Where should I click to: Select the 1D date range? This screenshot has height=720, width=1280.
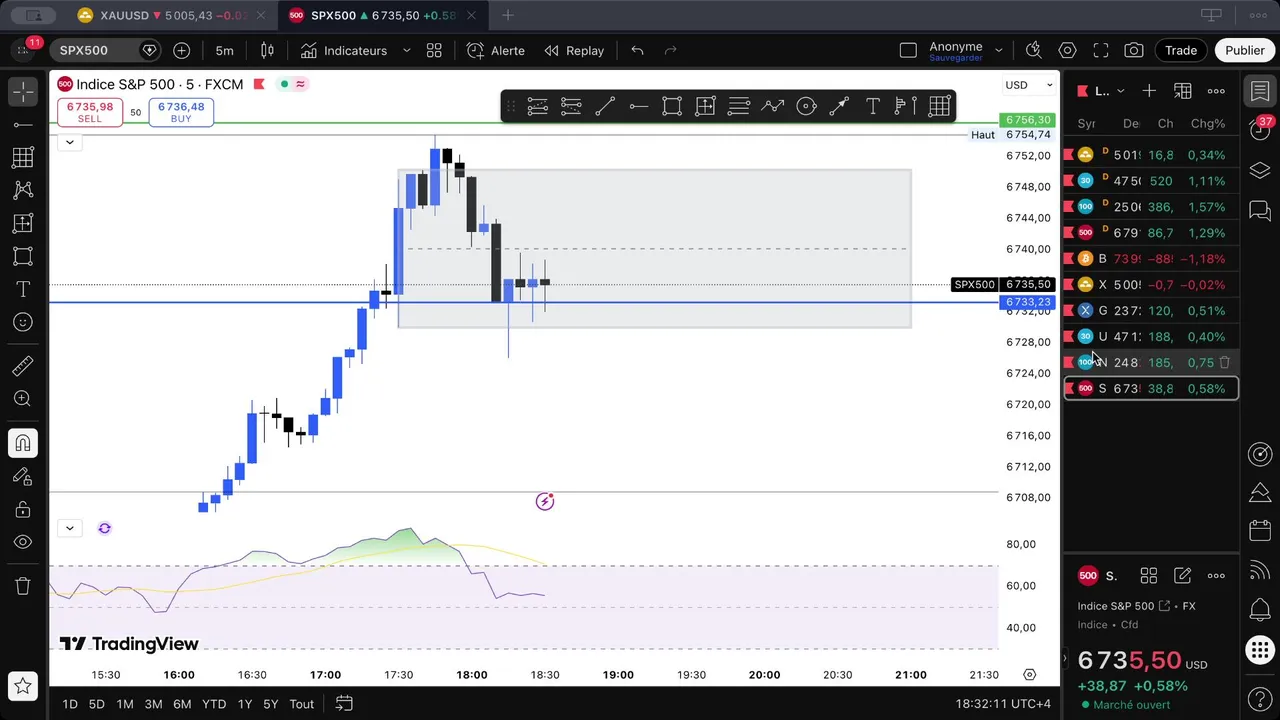click(70, 704)
